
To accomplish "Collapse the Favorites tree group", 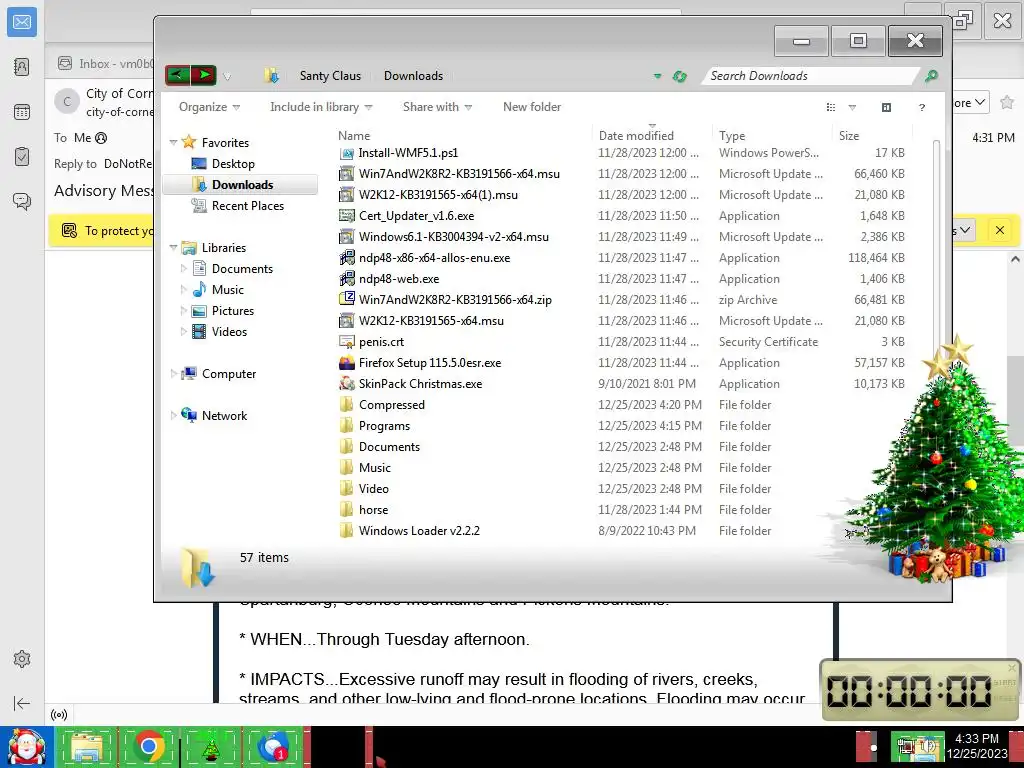I will click(173, 142).
